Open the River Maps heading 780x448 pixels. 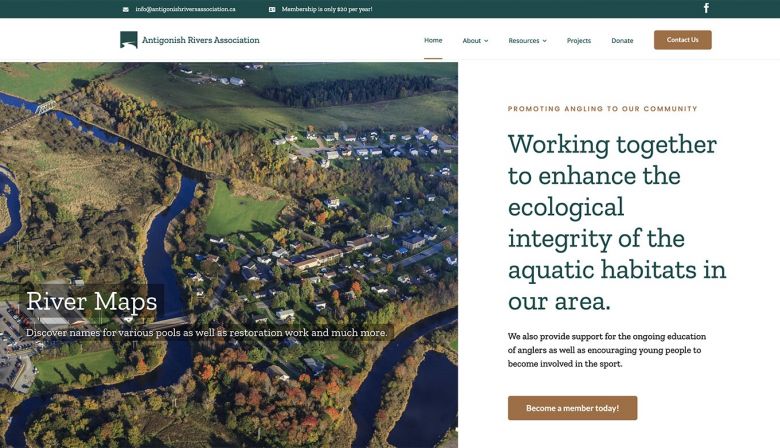coord(92,301)
